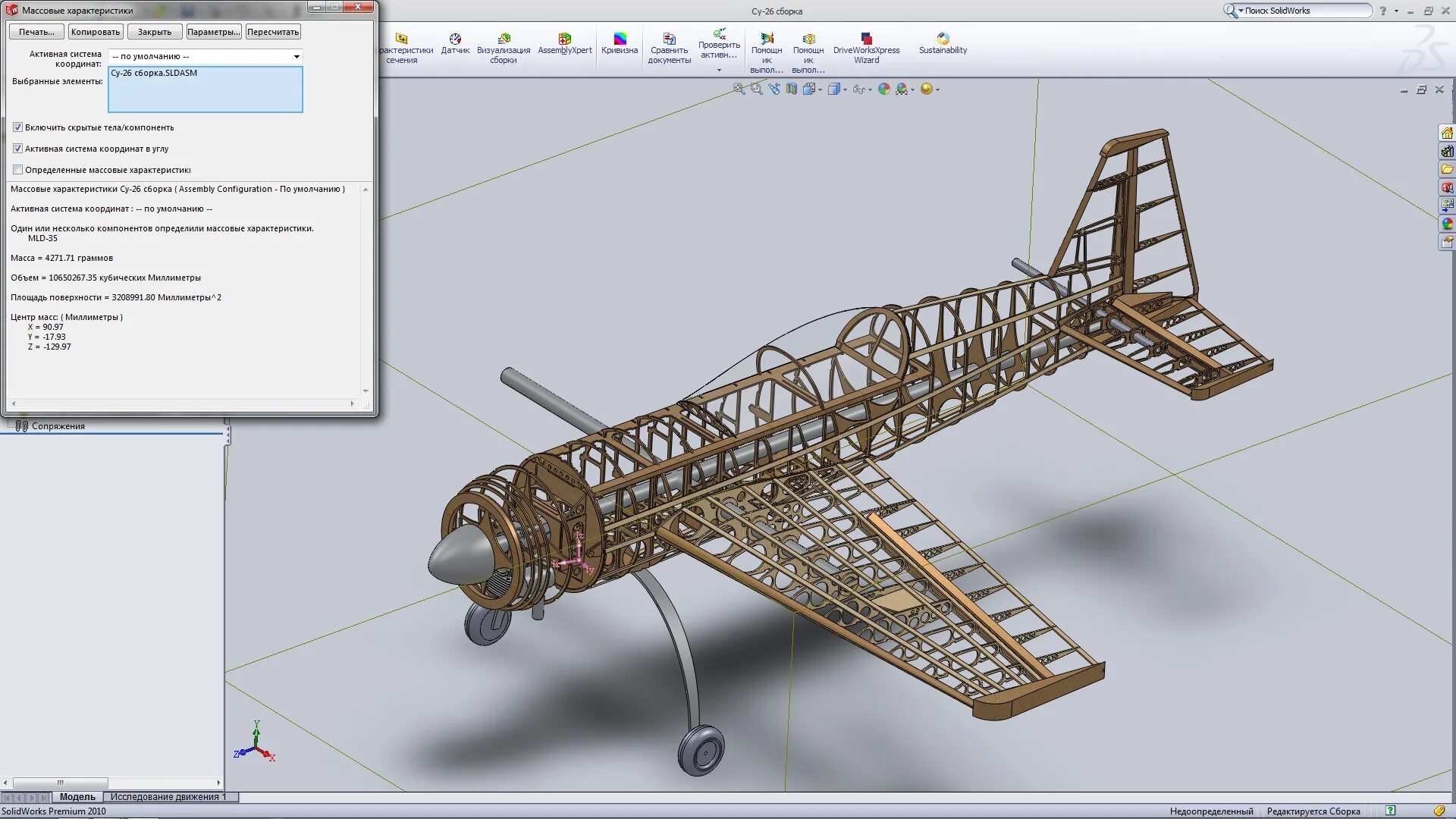Click the Параметры... button
Screen dimensions: 1456x819
[x=214, y=32]
